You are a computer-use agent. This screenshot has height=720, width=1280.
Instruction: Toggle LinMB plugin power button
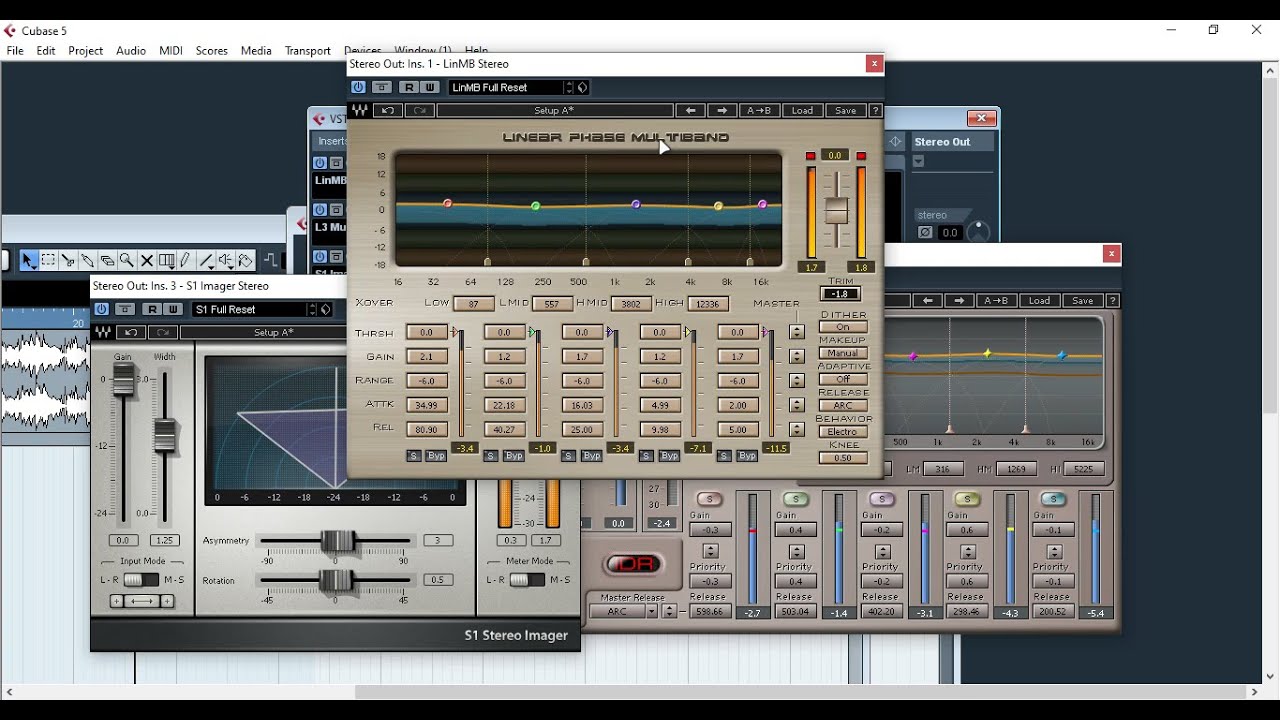coord(358,88)
